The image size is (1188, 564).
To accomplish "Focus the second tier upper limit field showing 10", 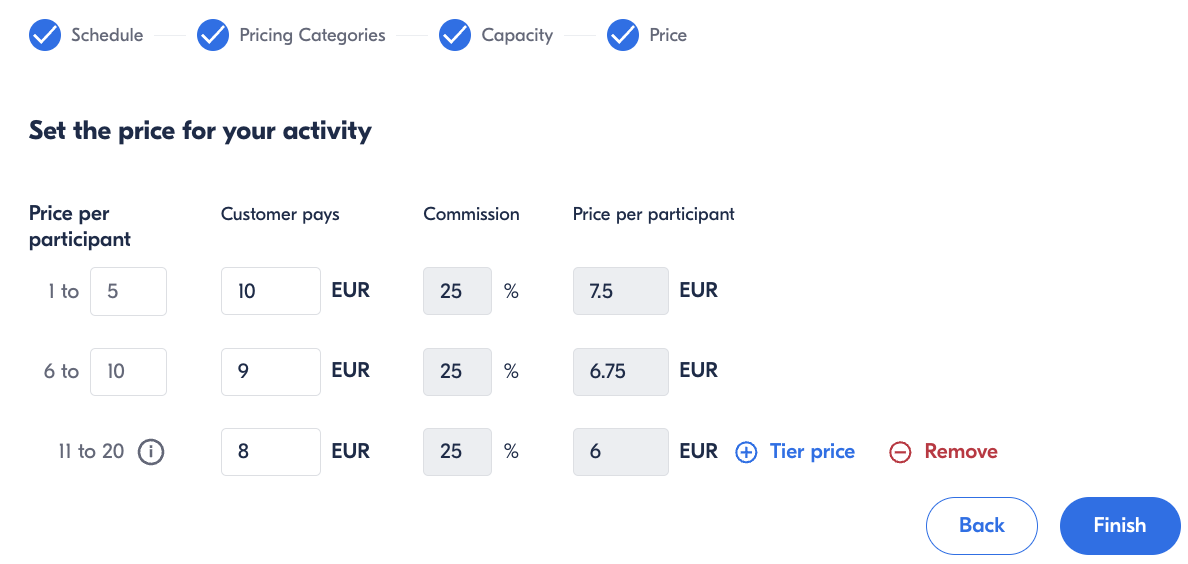I will tap(128, 371).
